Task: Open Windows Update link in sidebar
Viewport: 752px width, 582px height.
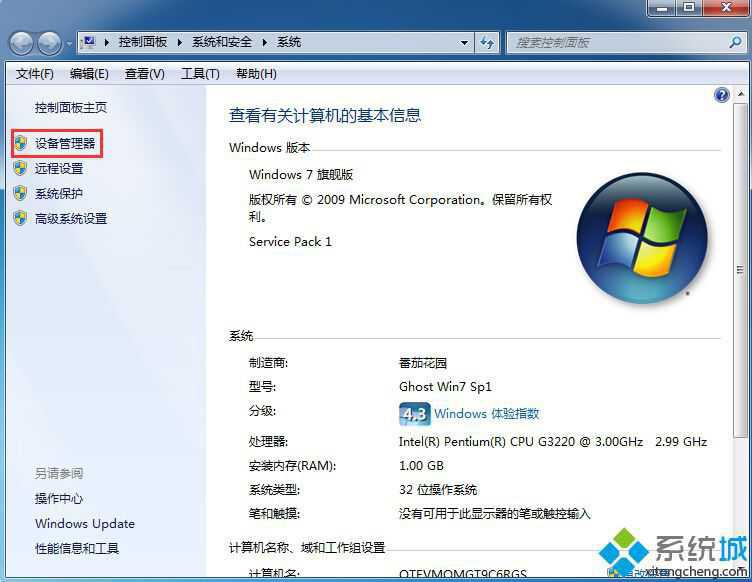Action: click(x=85, y=524)
